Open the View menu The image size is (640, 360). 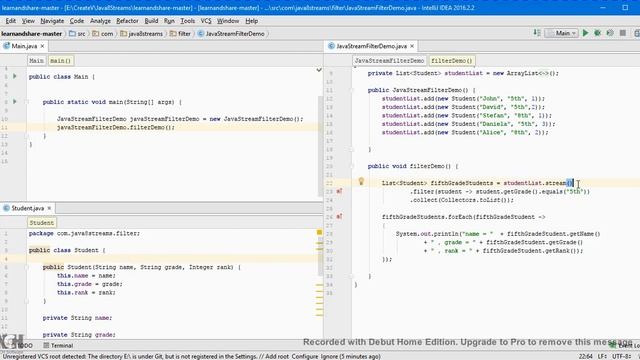pyautogui.click(x=28, y=21)
